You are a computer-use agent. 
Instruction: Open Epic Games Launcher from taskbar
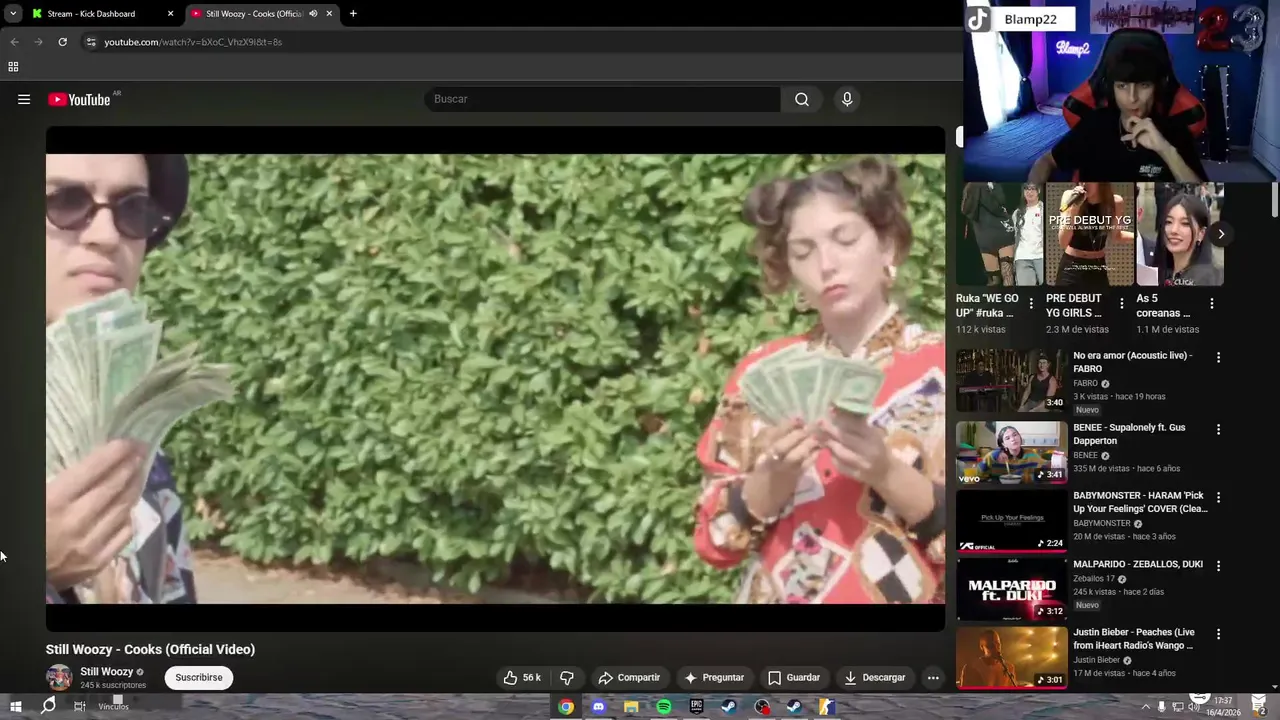[x=696, y=707]
